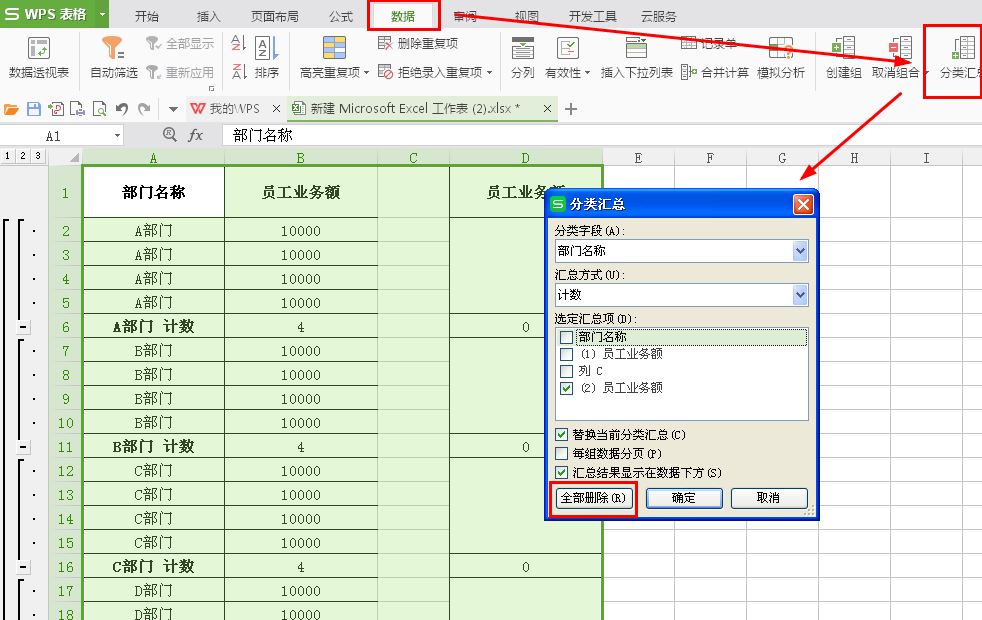Open the 模拟分析 what-if analysis tool
Viewport: 982px width, 620px height.
(781, 58)
